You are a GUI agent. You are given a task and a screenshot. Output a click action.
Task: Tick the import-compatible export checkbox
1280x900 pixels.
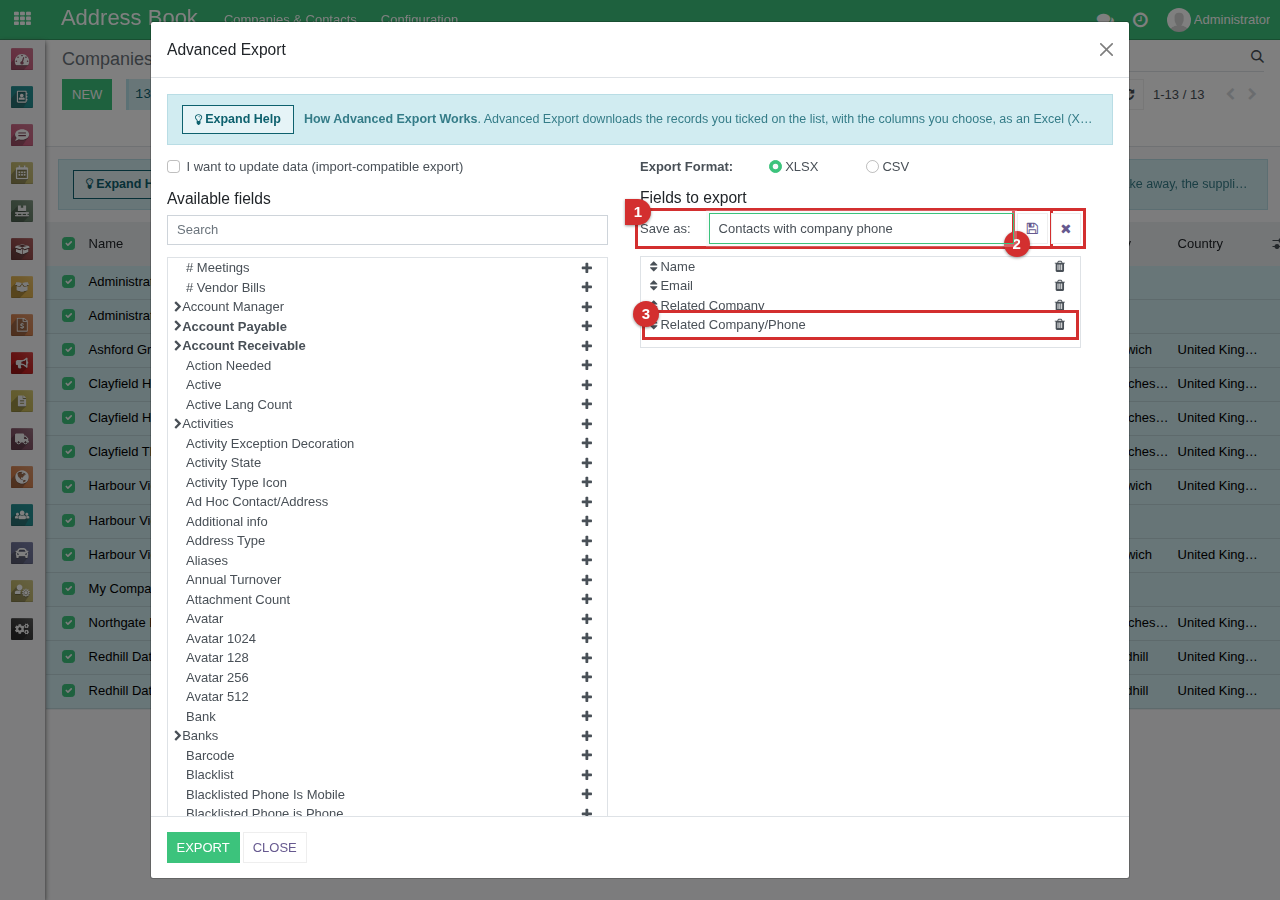tap(174, 167)
